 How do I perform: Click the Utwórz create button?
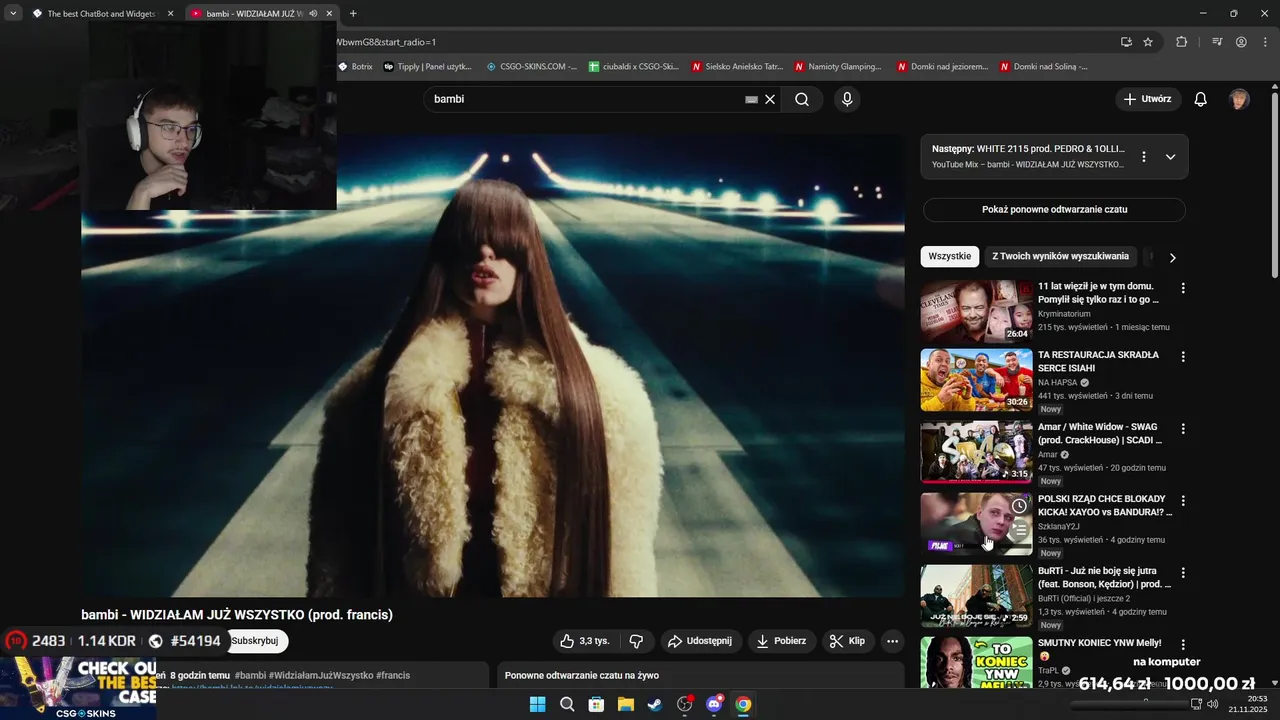point(1148,99)
